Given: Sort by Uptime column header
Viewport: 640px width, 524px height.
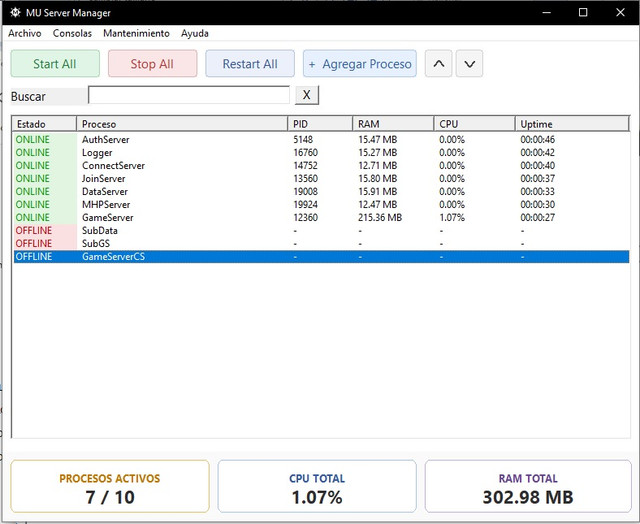Looking at the screenshot, I should pos(572,124).
